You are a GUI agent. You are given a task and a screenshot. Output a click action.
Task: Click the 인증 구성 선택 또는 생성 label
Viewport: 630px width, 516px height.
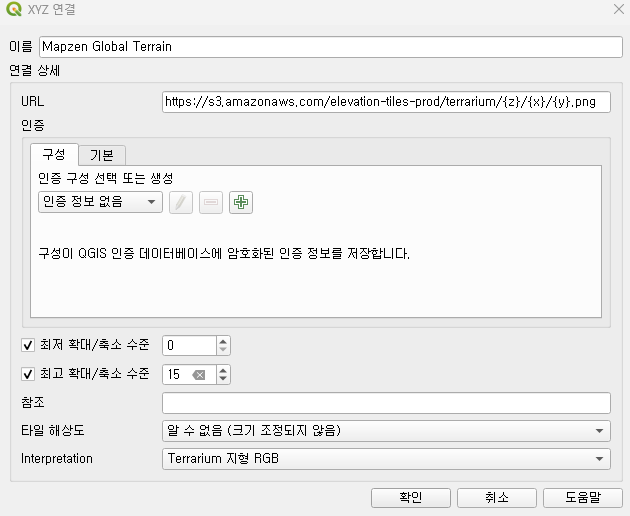coord(106,178)
